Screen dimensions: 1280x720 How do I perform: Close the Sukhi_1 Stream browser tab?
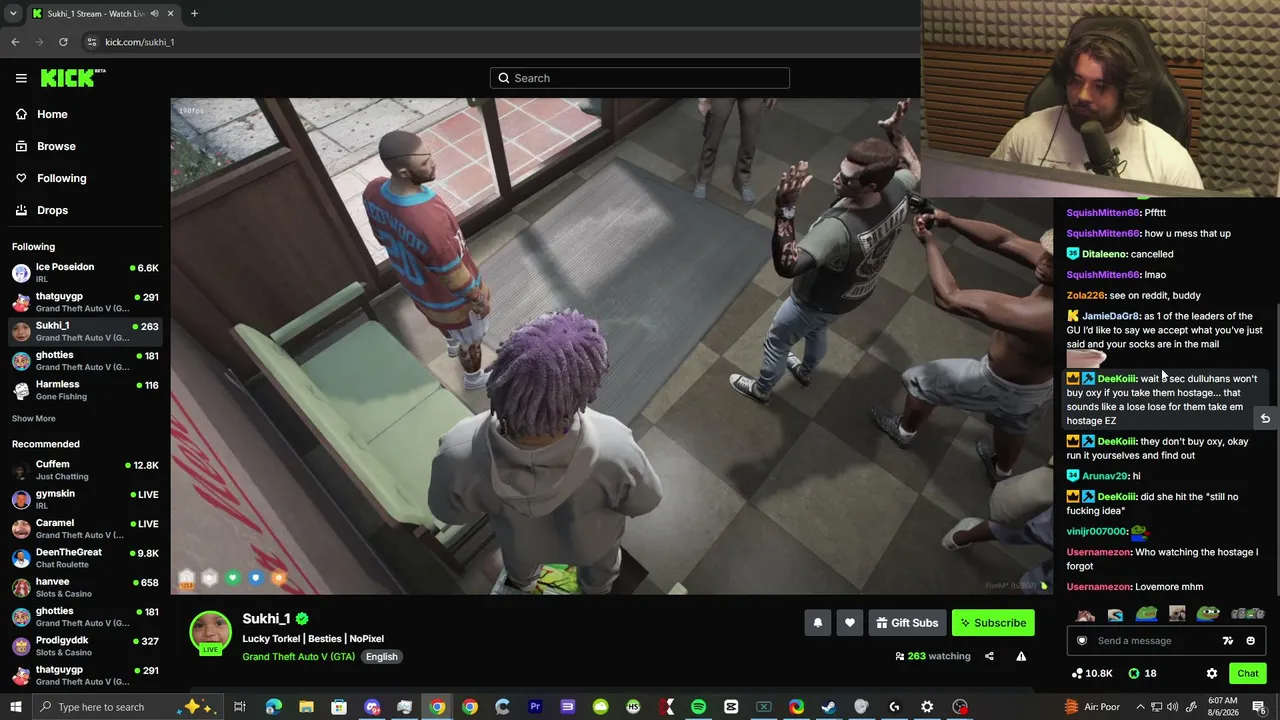click(x=171, y=14)
